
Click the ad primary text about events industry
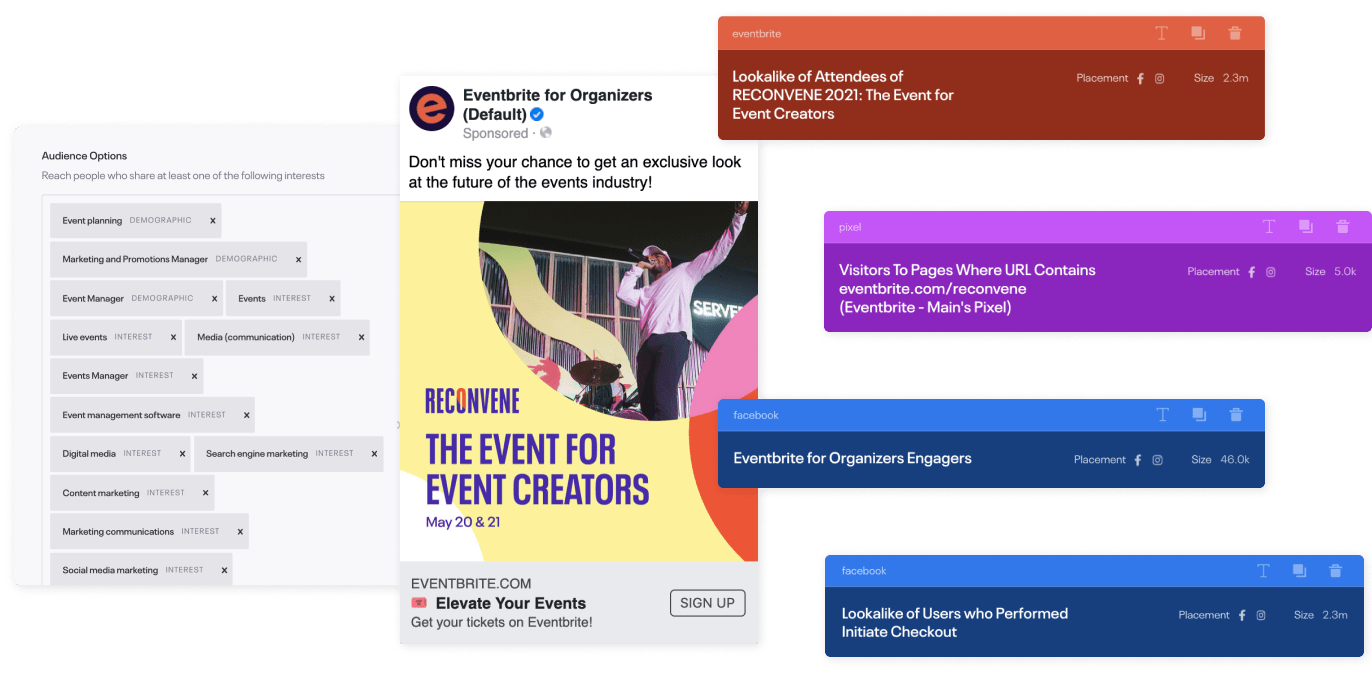[x=575, y=172]
